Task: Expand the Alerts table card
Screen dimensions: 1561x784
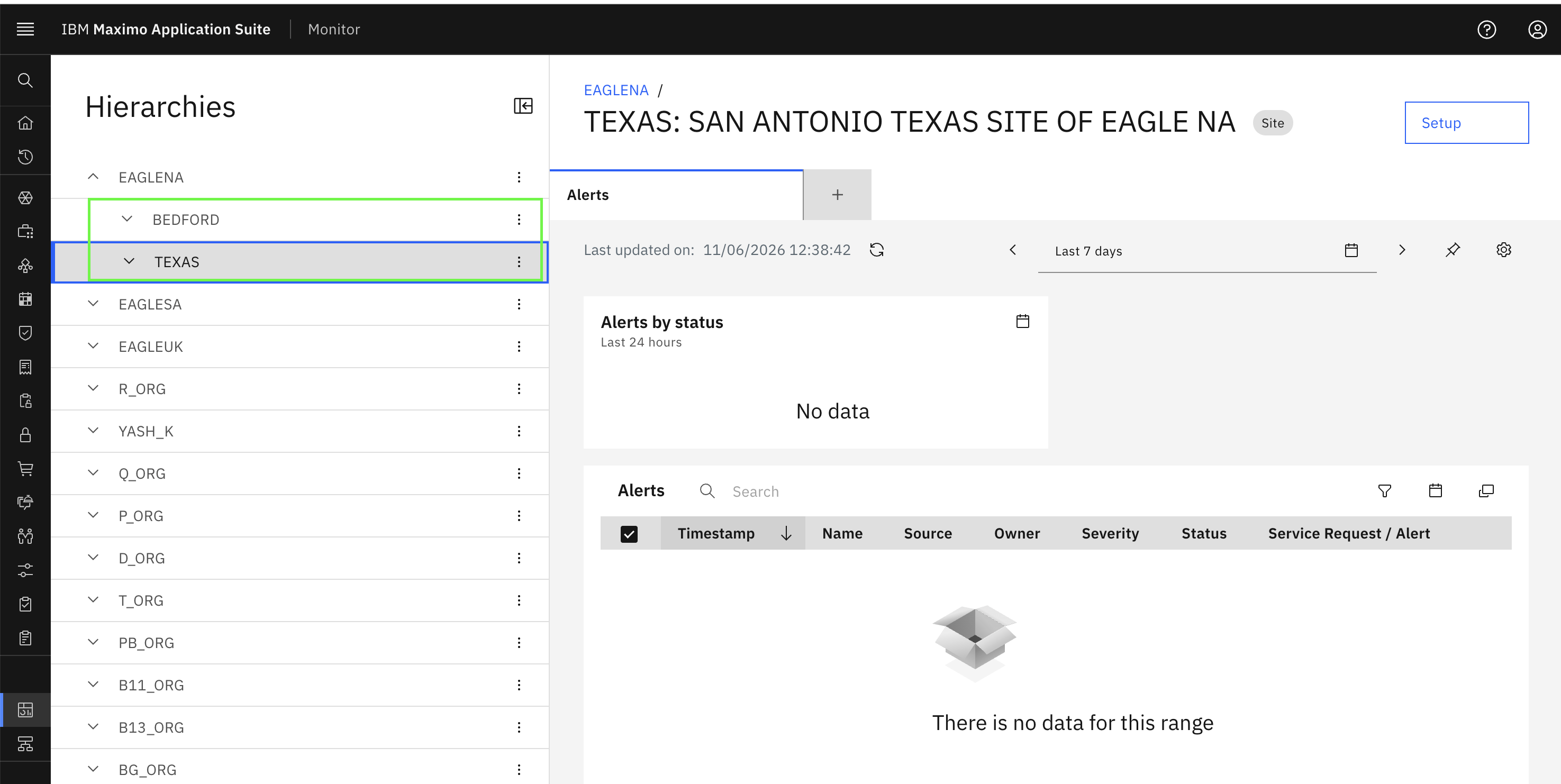Action: click(1486, 491)
